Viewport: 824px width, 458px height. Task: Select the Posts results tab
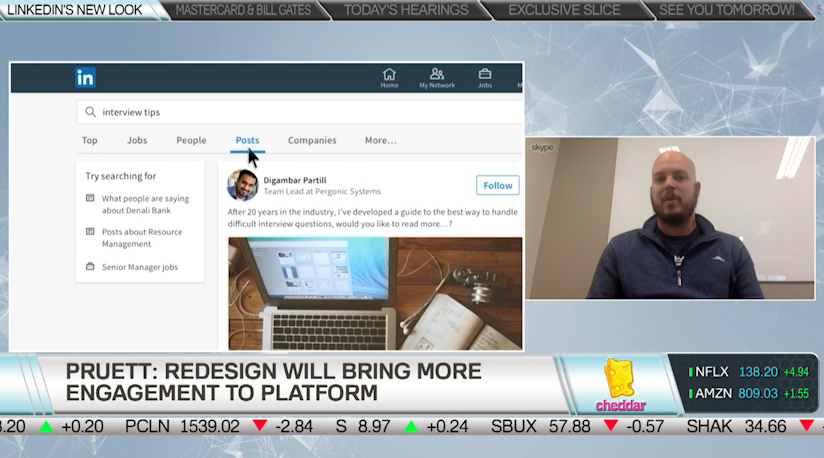tap(247, 140)
